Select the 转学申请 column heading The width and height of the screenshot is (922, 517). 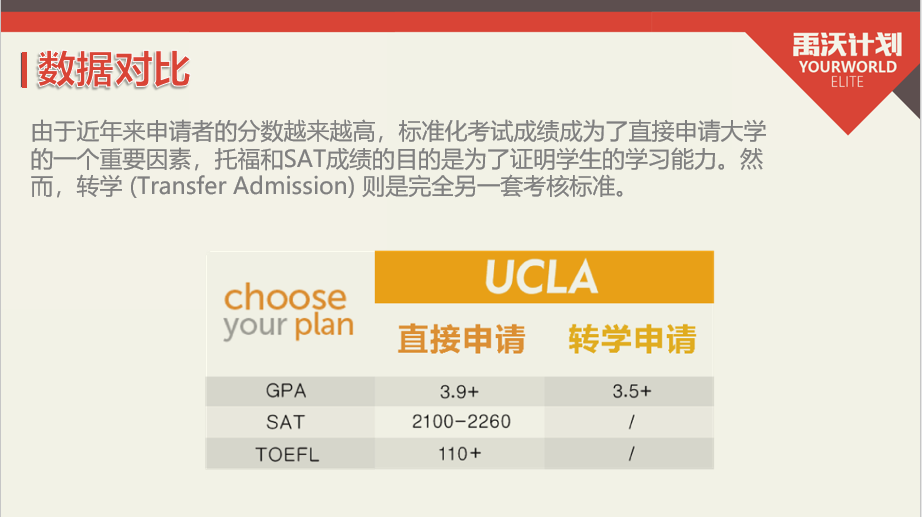click(632, 339)
